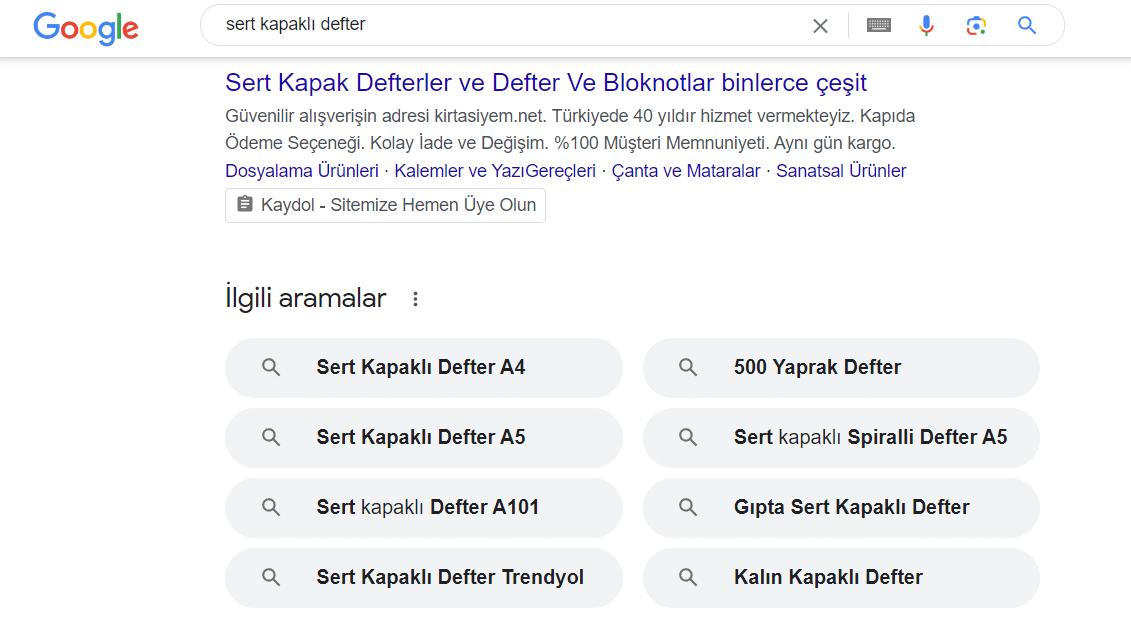The height and width of the screenshot is (637, 1131).
Task: Click inside the search input field
Action: click(500, 25)
